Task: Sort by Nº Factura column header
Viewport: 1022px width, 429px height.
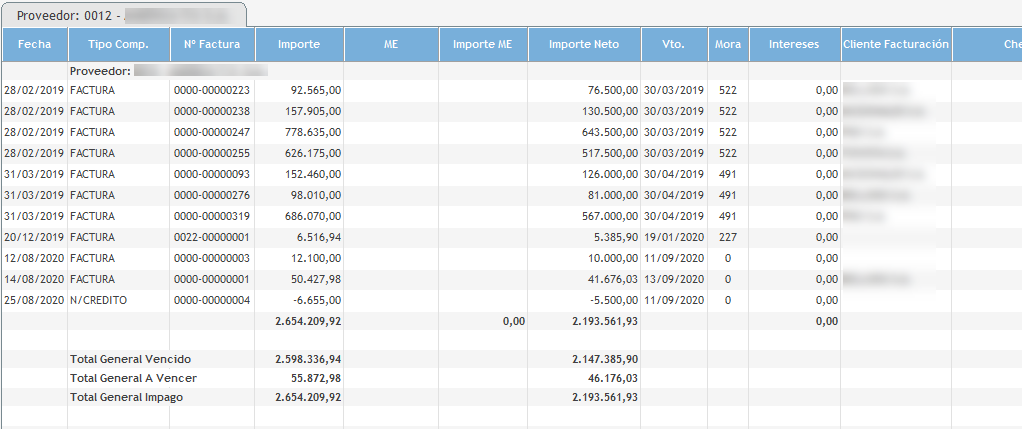Action: 211,44
